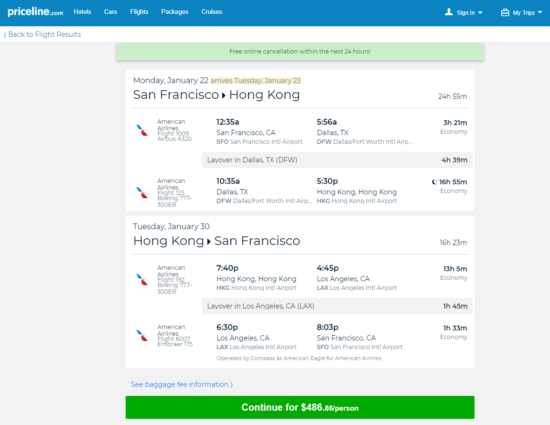Click Continue for $486.86/person button

[300, 407]
